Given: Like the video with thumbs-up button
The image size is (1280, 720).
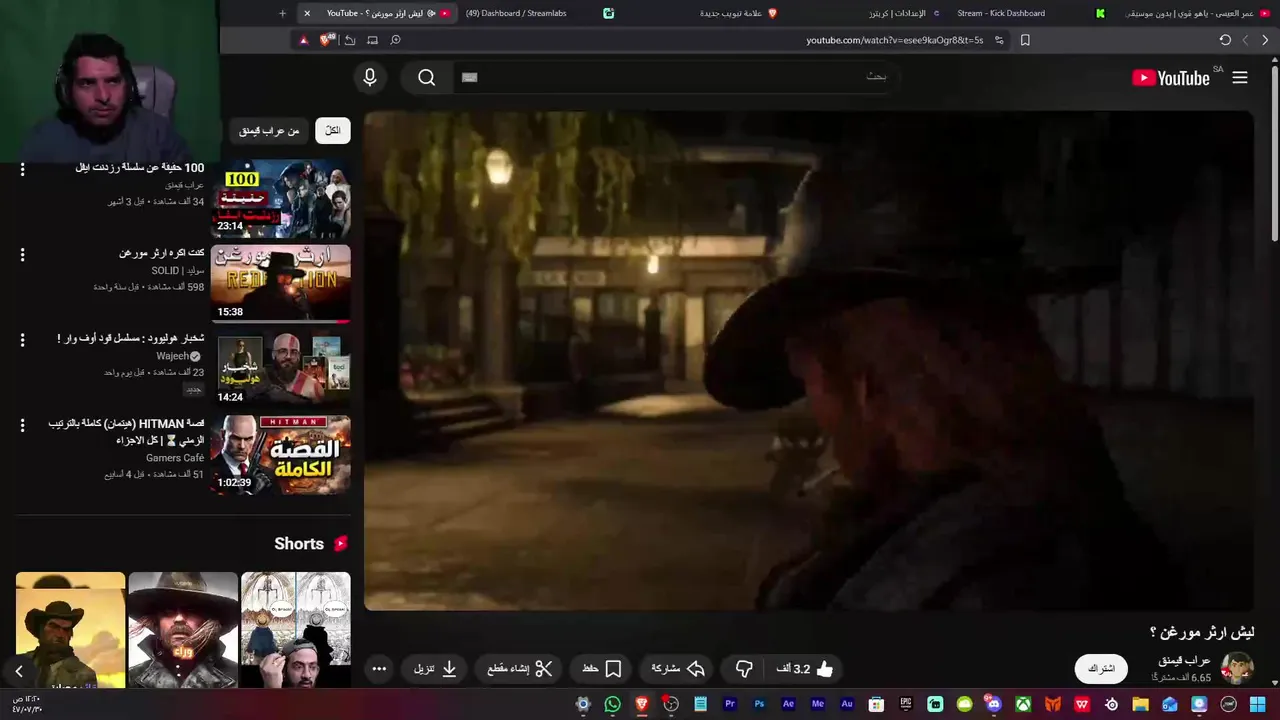Looking at the screenshot, I should 805,669.
